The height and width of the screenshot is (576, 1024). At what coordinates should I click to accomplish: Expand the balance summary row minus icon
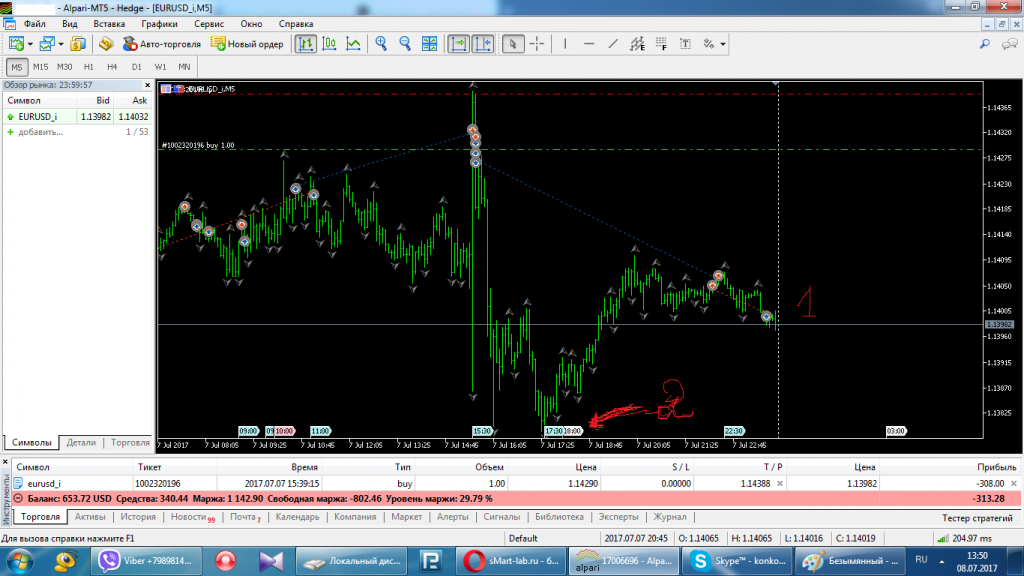pyautogui.click(x=18, y=498)
